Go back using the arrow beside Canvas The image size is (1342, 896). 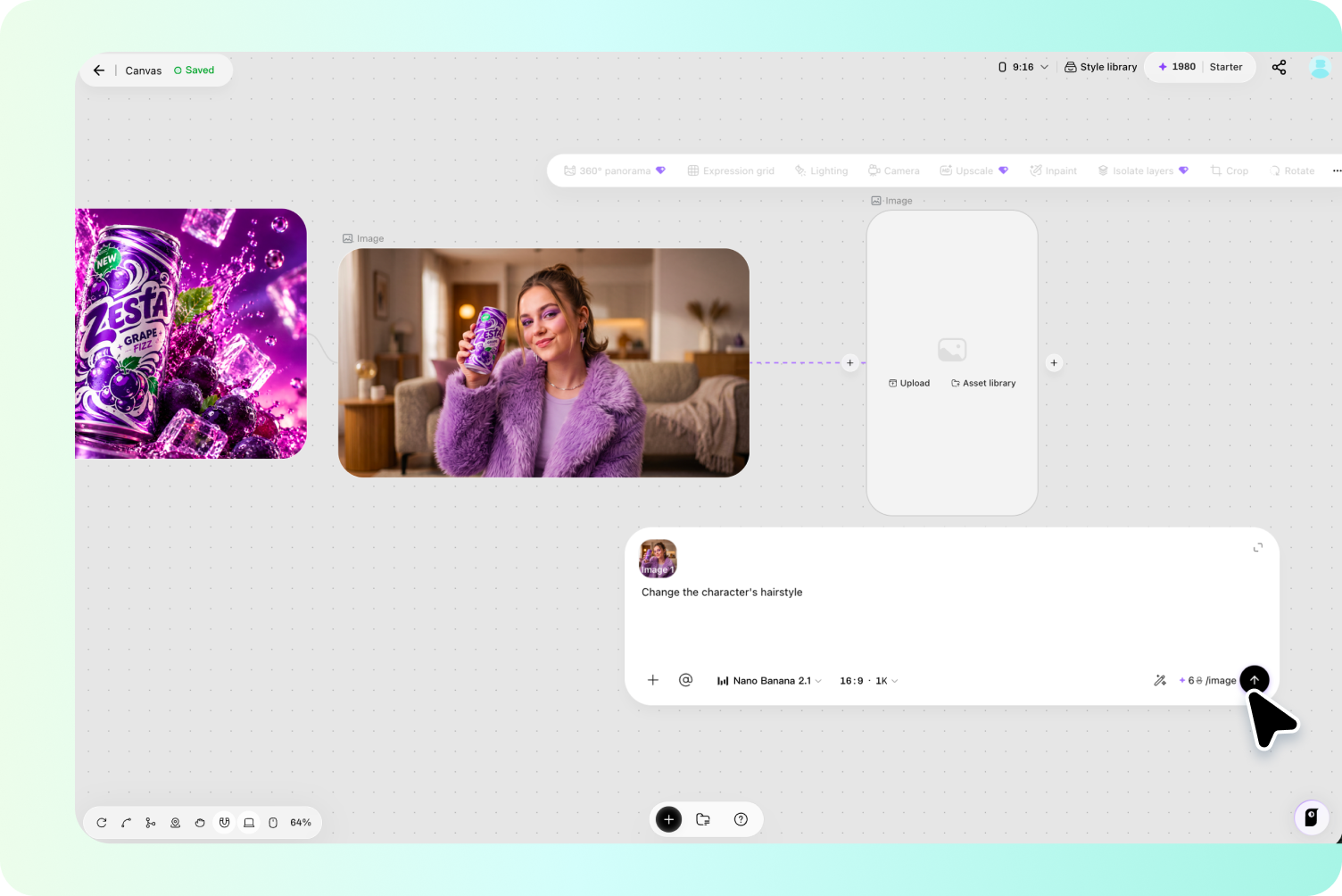coord(99,71)
